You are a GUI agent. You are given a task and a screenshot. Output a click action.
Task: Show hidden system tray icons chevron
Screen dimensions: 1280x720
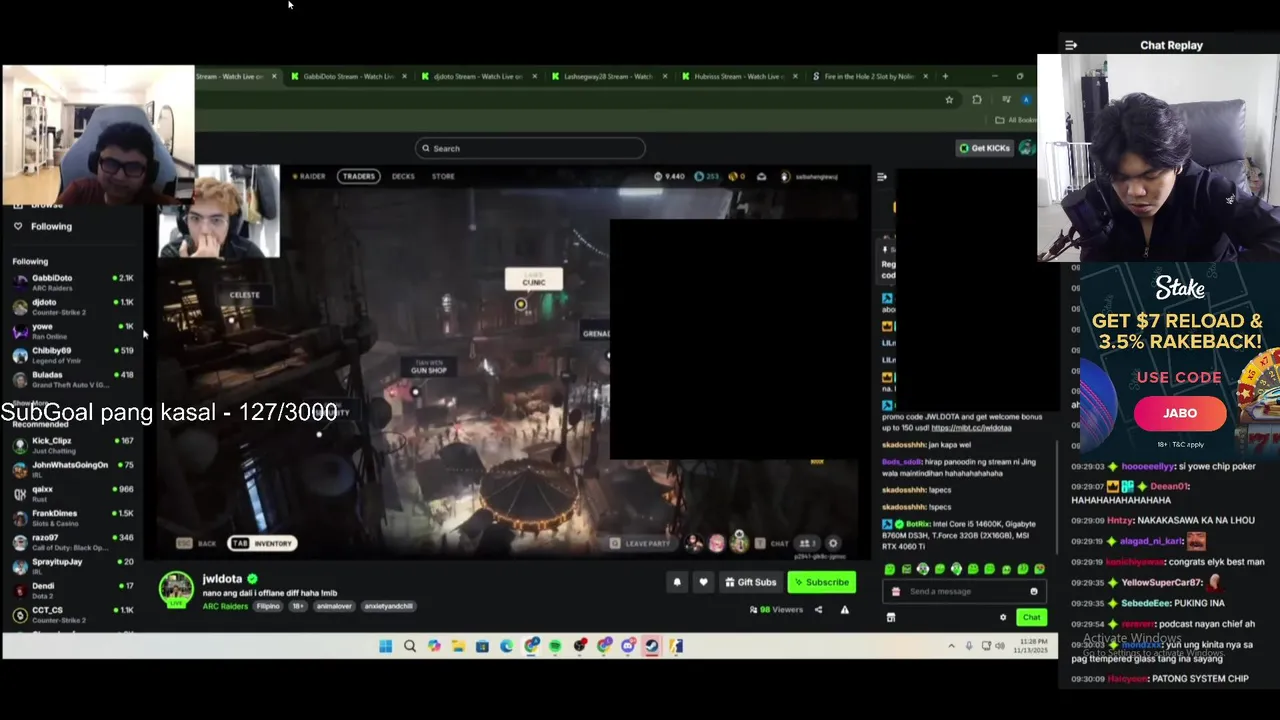tap(951, 646)
